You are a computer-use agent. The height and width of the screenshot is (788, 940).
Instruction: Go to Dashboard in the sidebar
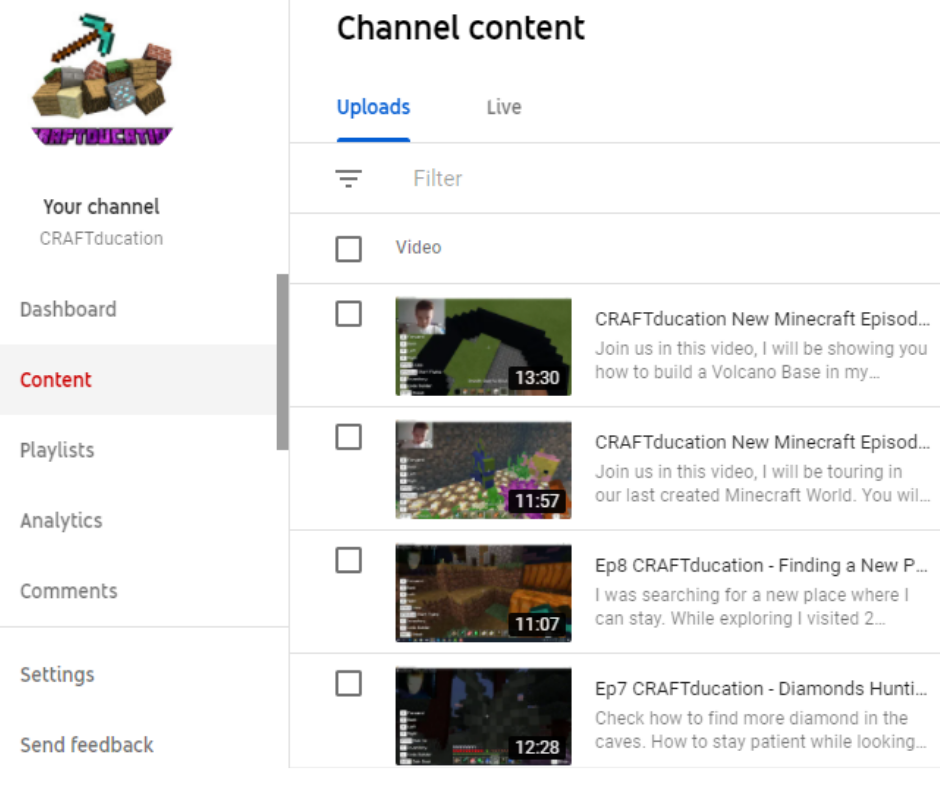click(x=68, y=309)
